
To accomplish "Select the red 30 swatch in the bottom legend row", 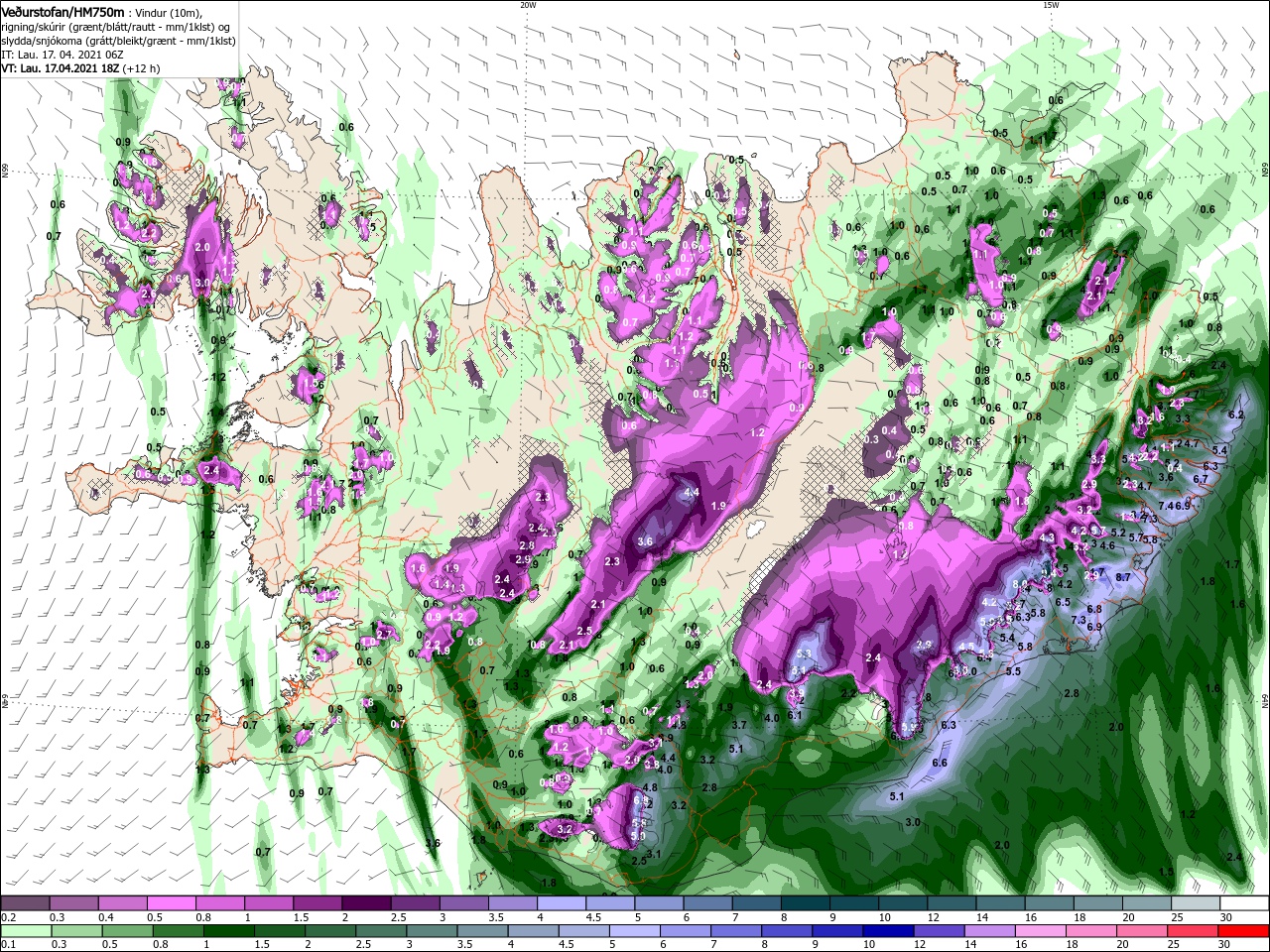I will pyautogui.click(x=1242, y=930).
